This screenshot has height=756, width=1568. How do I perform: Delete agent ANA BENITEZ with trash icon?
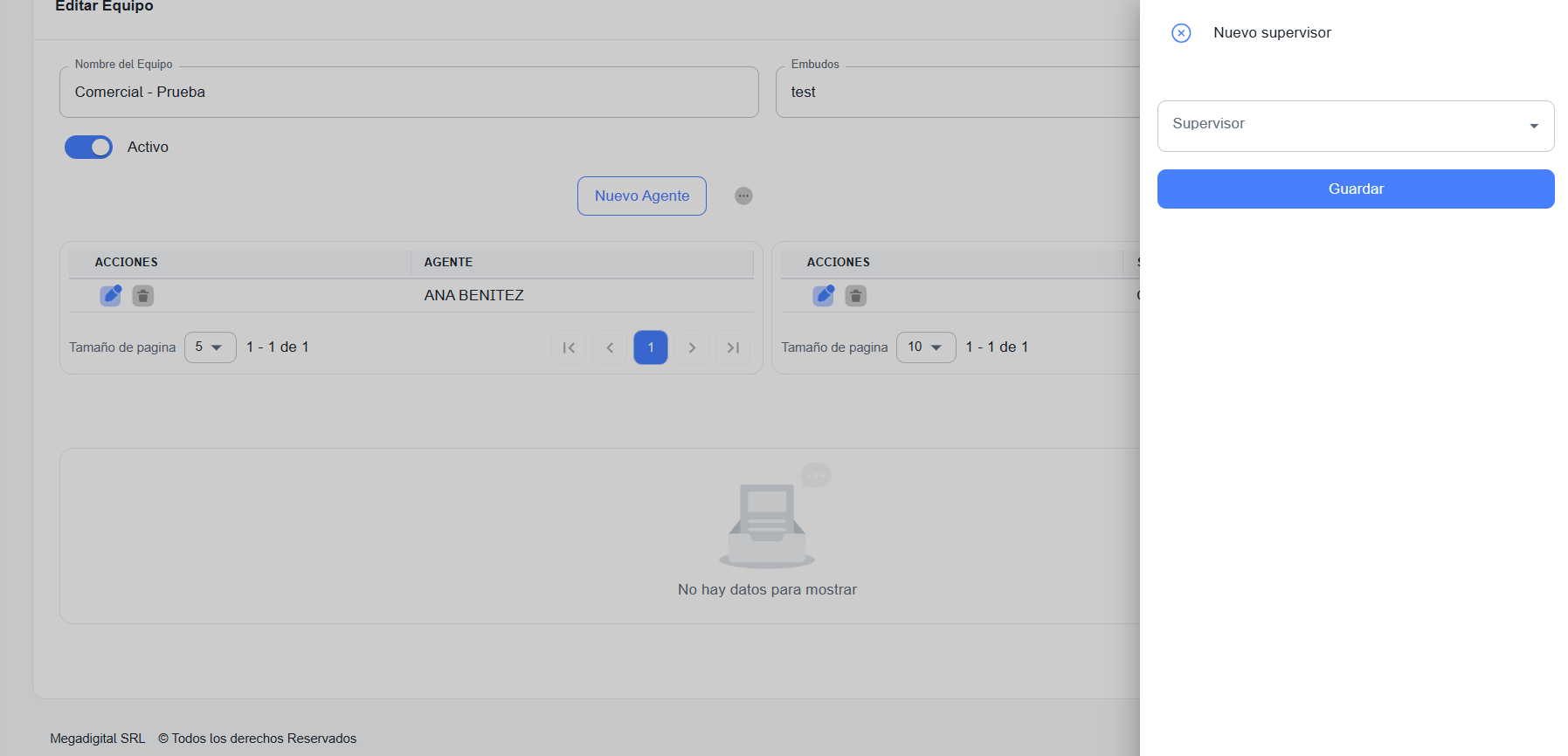pos(143,296)
